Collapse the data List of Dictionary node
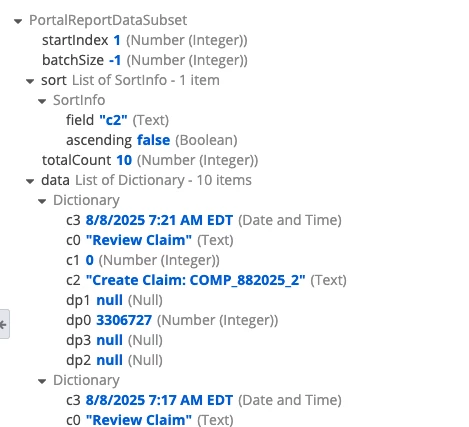The image size is (469, 427). point(30,181)
